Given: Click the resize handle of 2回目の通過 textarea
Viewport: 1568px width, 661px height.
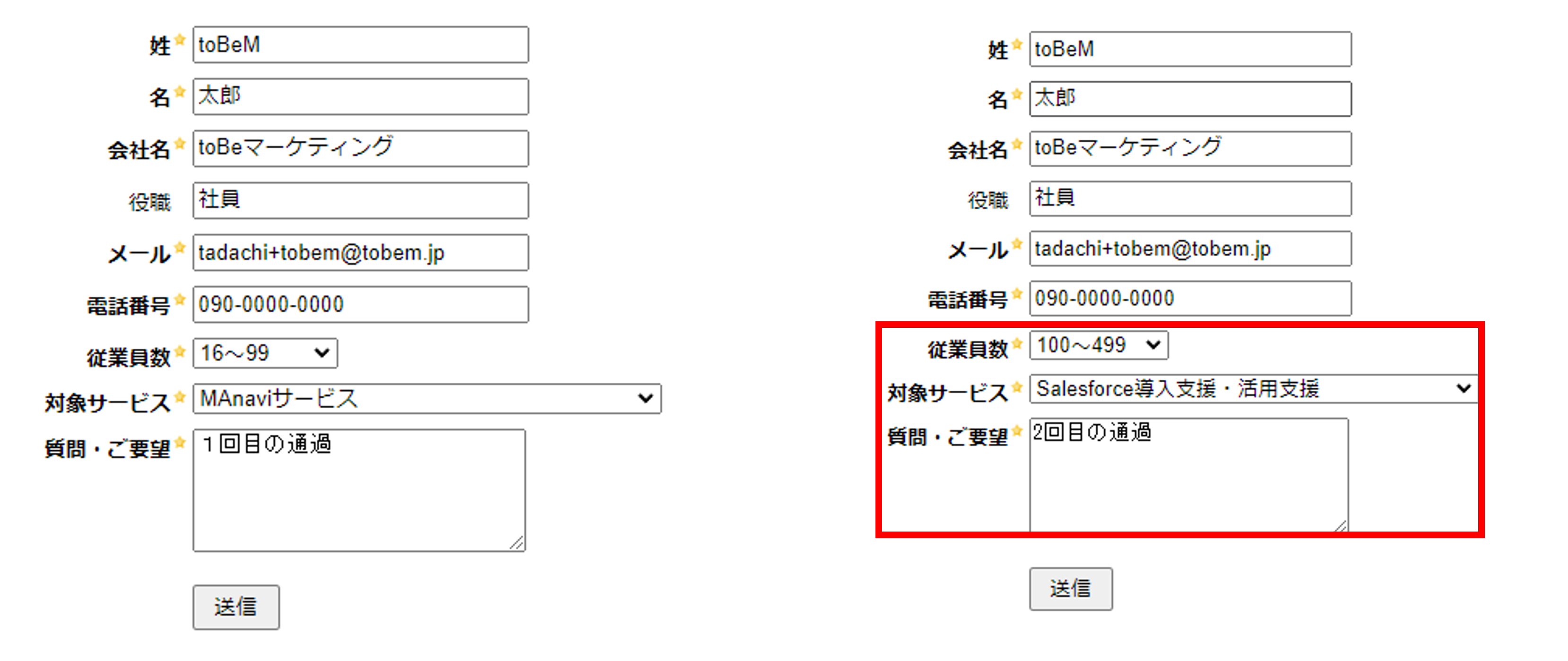Looking at the screenshot, I should [x=1341, y=525].
